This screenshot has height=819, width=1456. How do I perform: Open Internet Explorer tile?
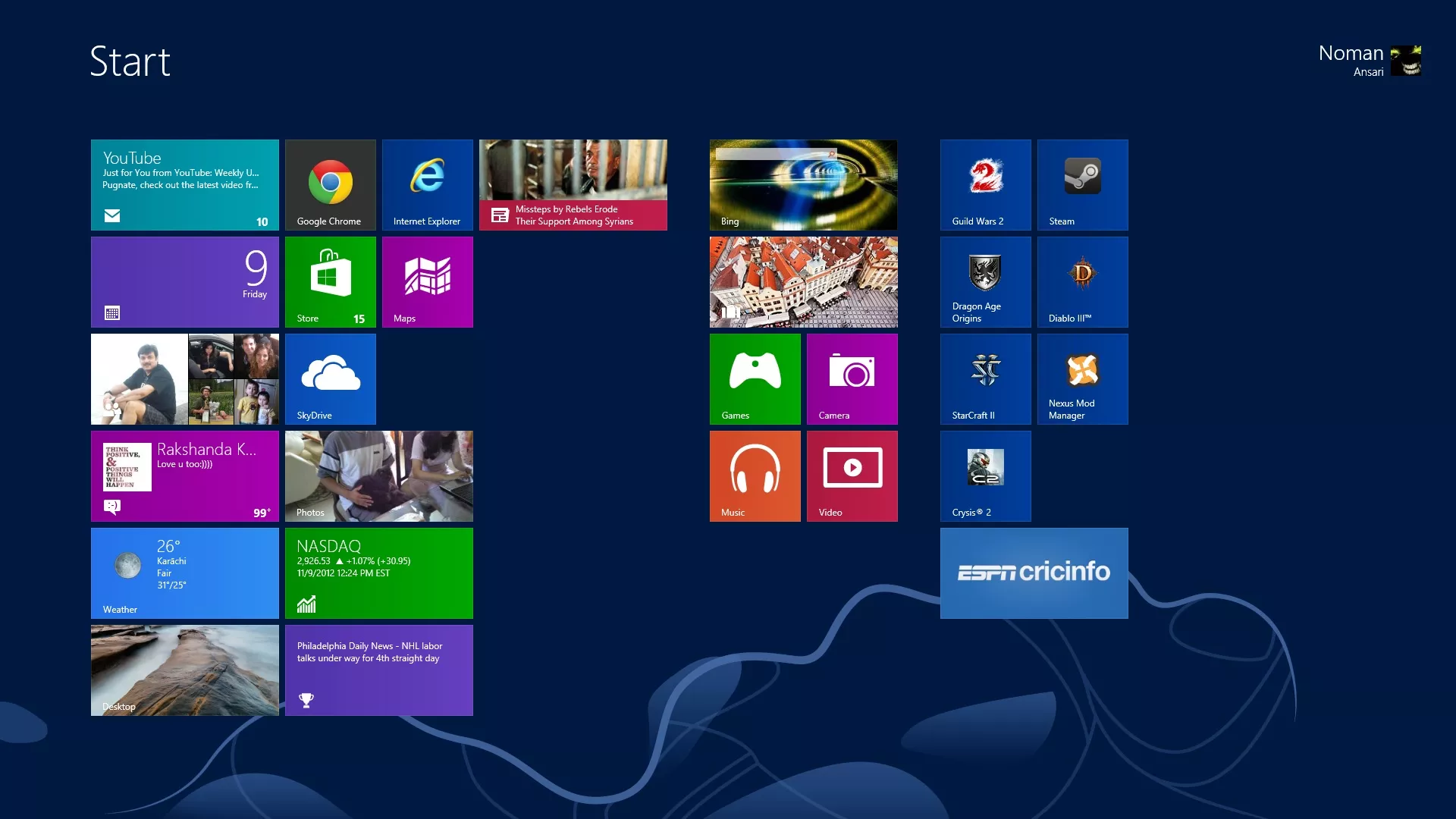(x=428, y=185)
